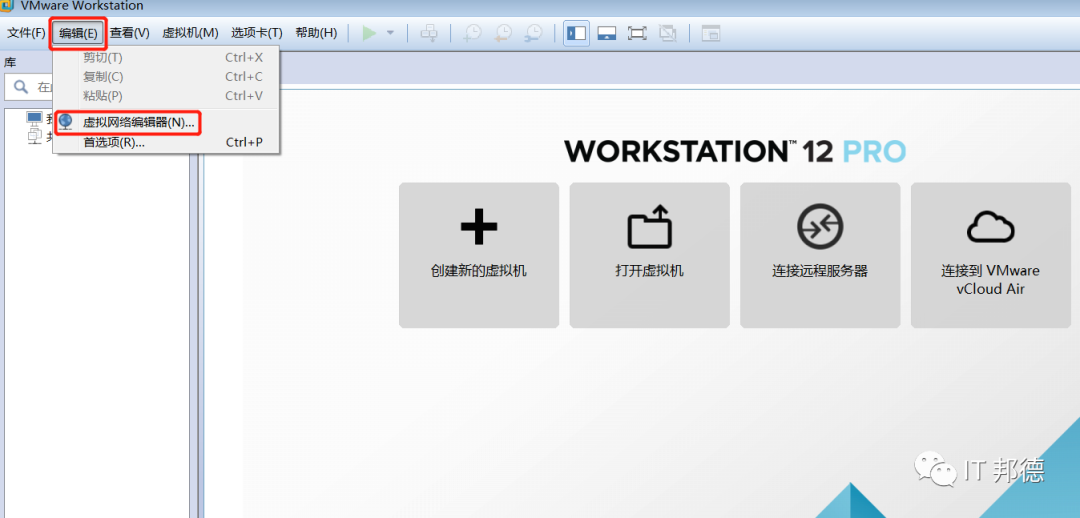Click the Send Ctrl+Alt+Del toolbar icon

(x=428, y=33)
